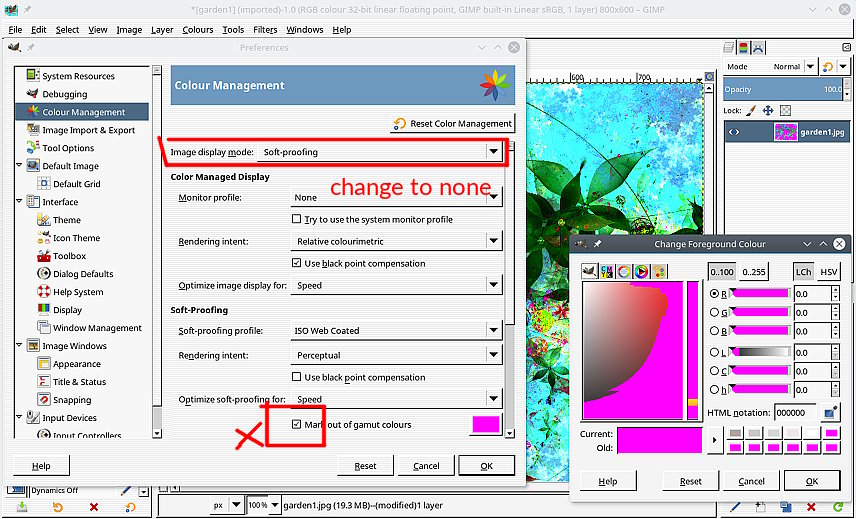Open the Soft-proofing profile dropdown
Screen dimensions: 856x519
[396, 330]
